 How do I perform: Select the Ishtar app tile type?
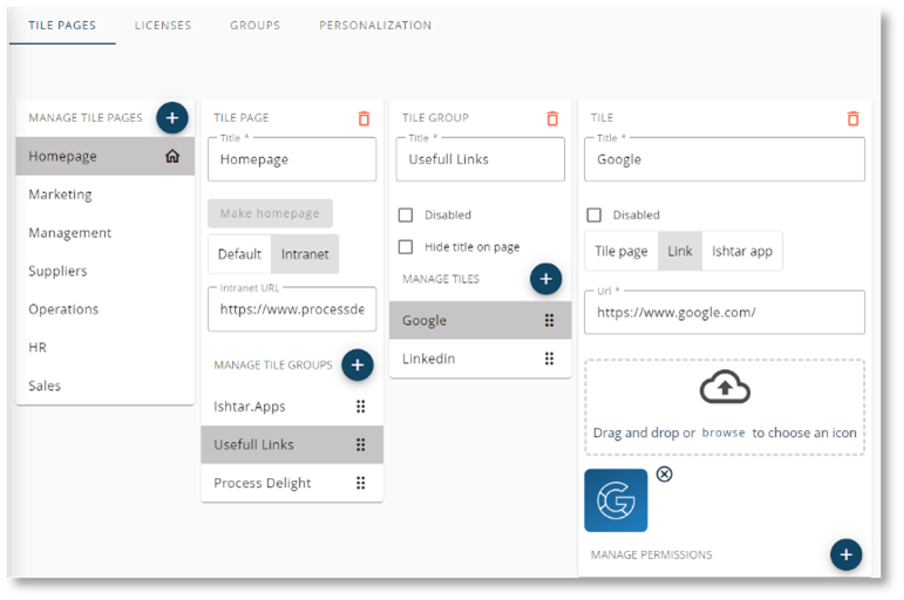coord(742,251)
